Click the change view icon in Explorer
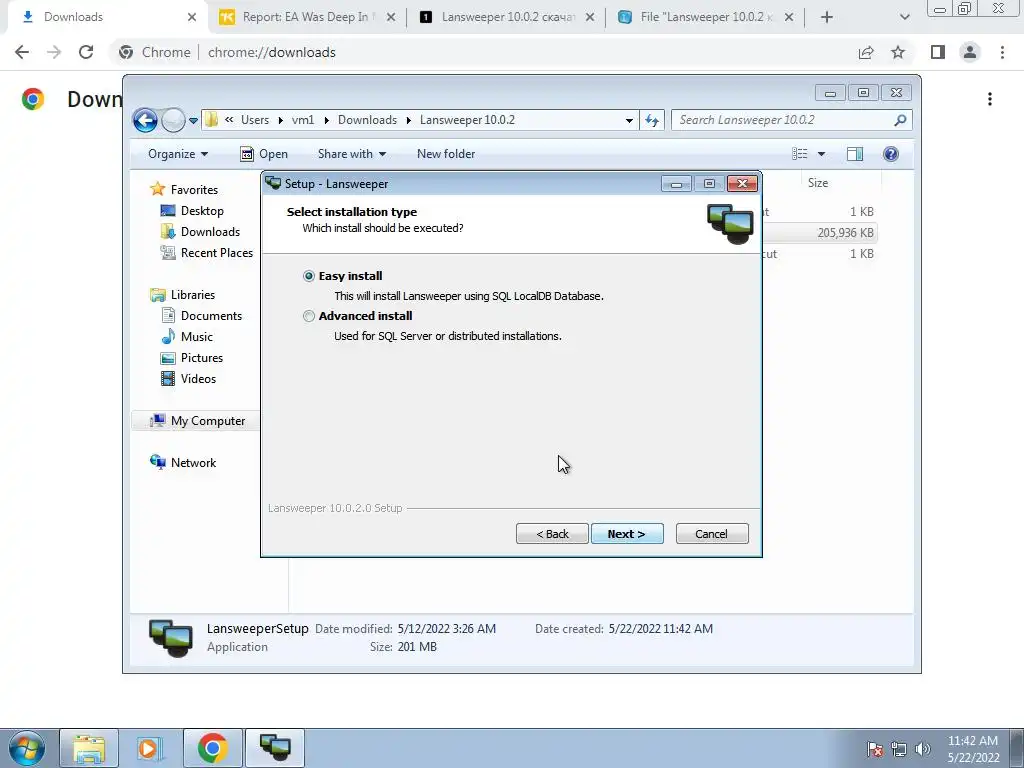The image size is (1024, 768). point(800,154)
